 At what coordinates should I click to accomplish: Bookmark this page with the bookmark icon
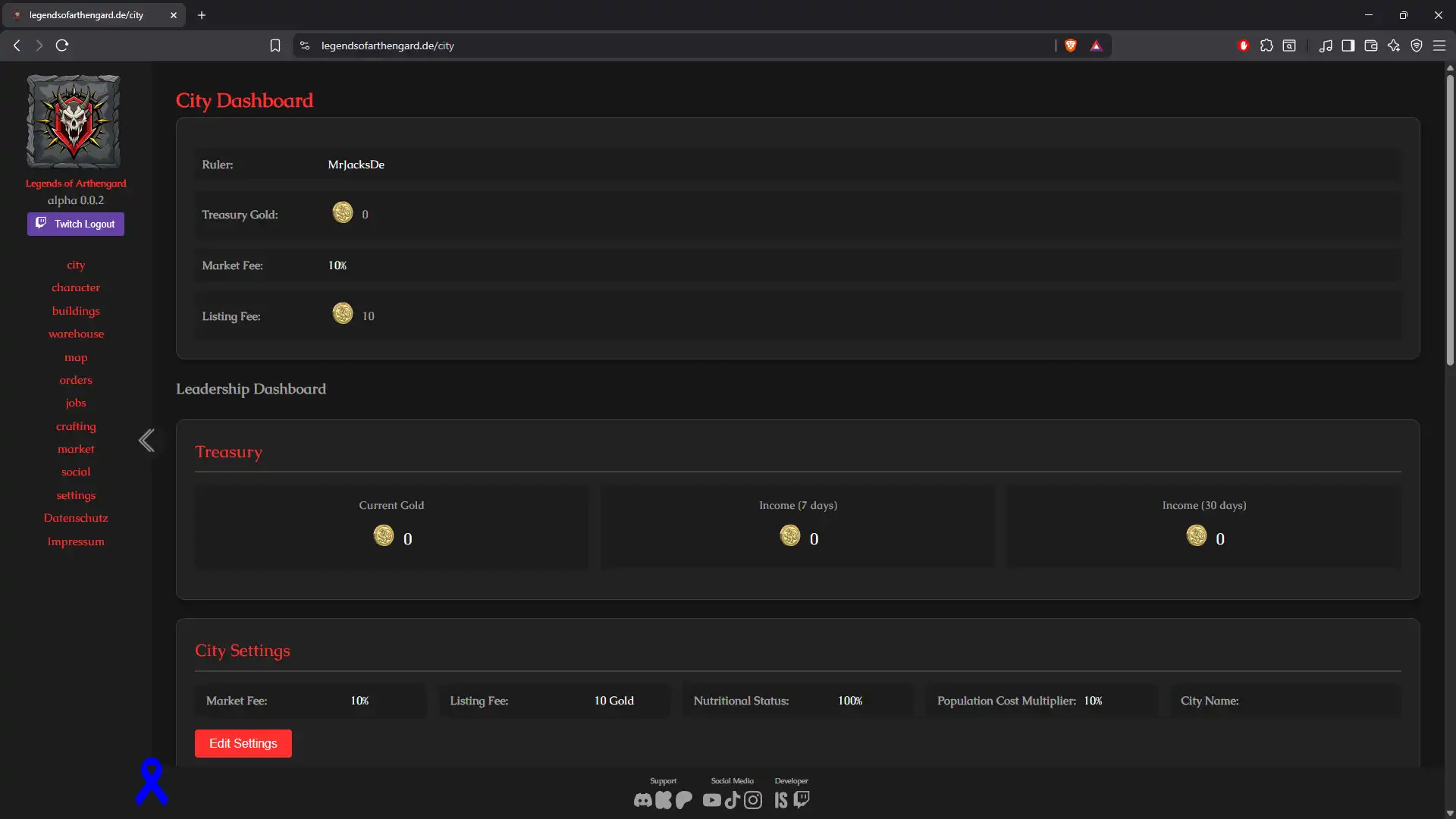[x=275, y=45]
